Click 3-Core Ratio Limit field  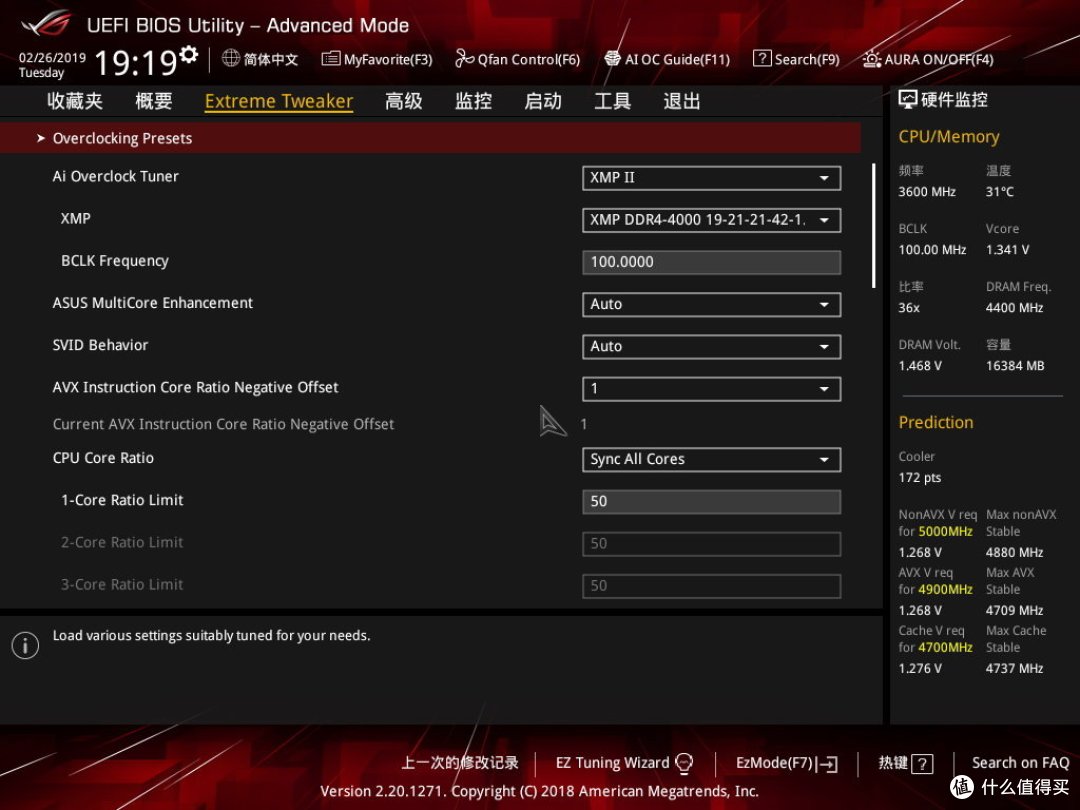click(x=712, y=586)
